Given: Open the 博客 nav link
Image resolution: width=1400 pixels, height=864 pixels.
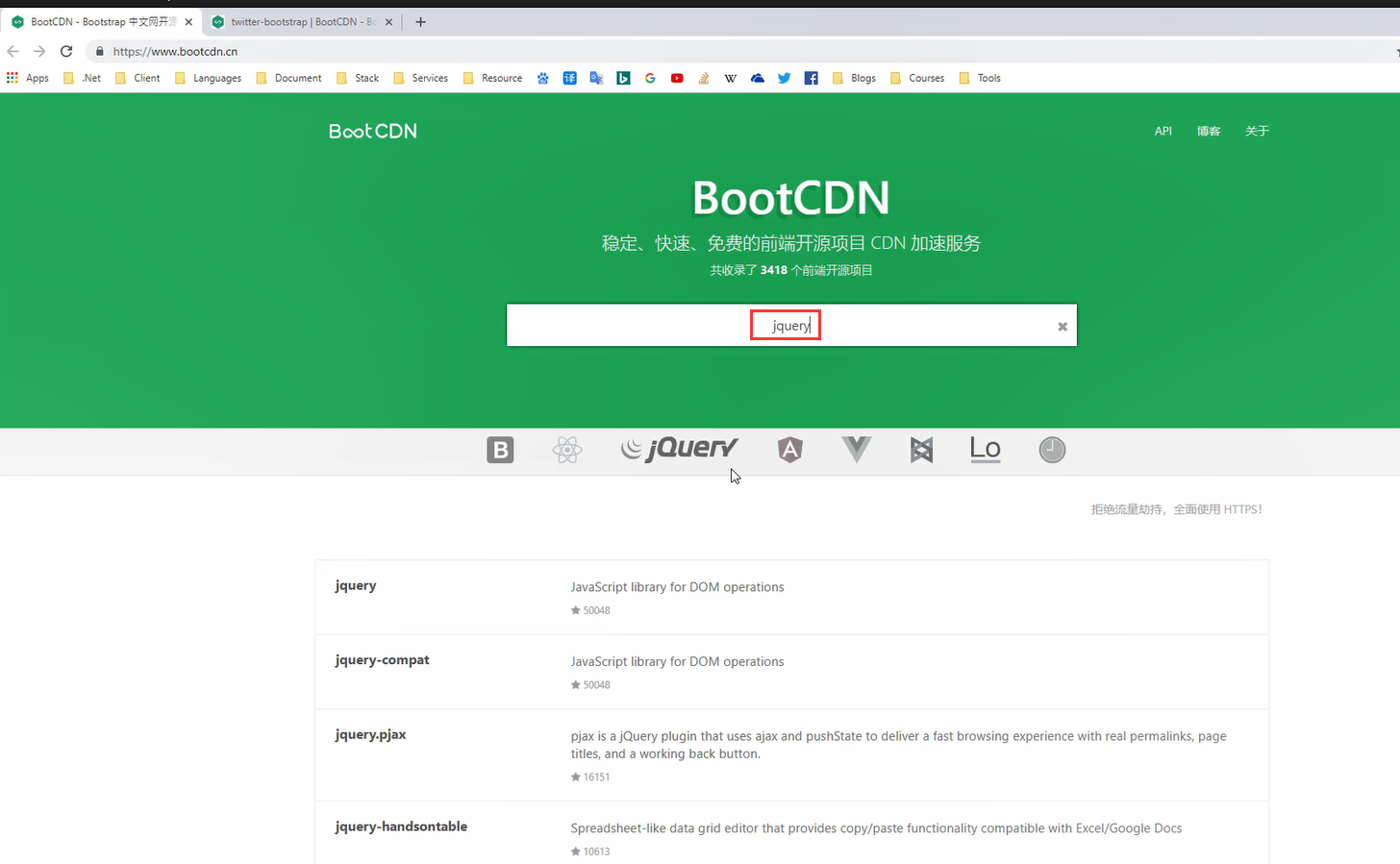Looking at the screenshot, I should pos(1209,131).
